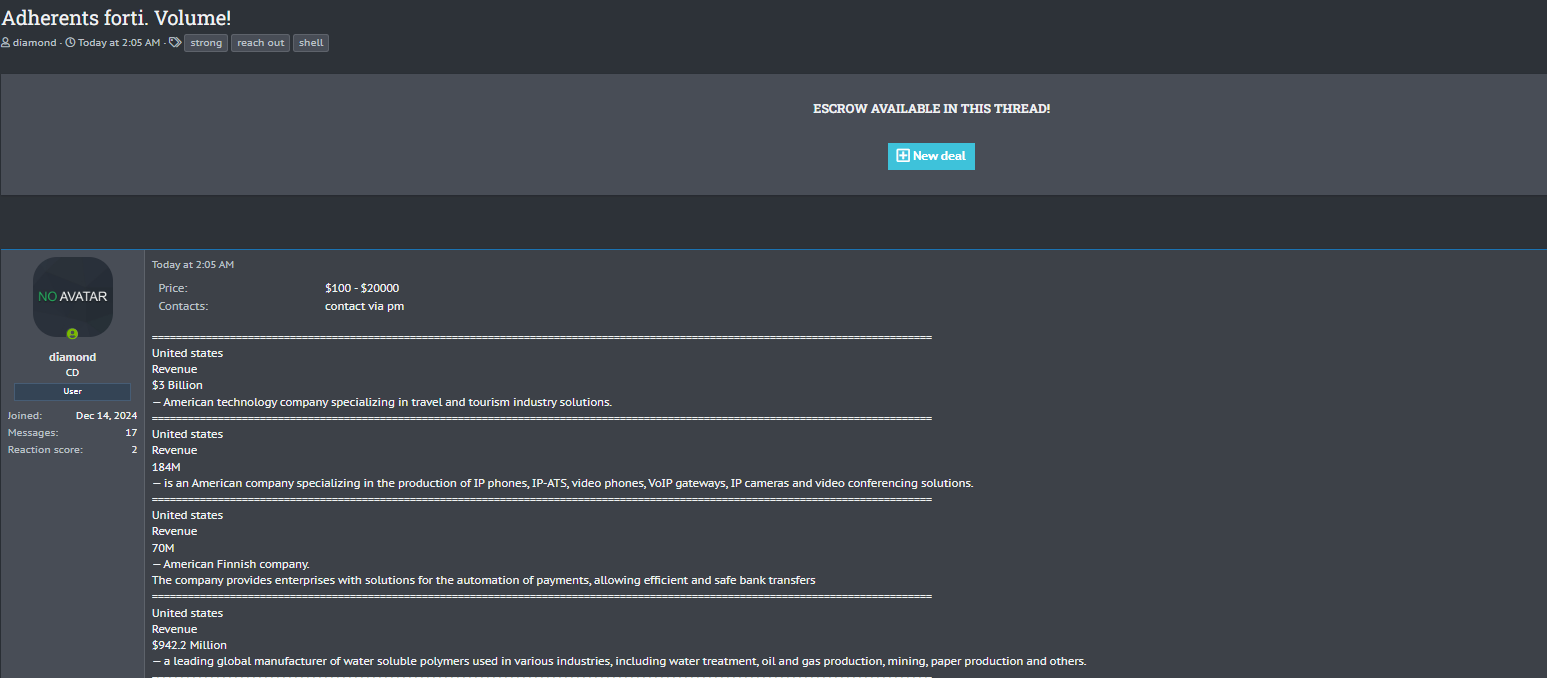This screenshot has height=678, width=1547.
Task: Click the 'Dec 14, 2024' joined date
Action: [x=107, y=416]
